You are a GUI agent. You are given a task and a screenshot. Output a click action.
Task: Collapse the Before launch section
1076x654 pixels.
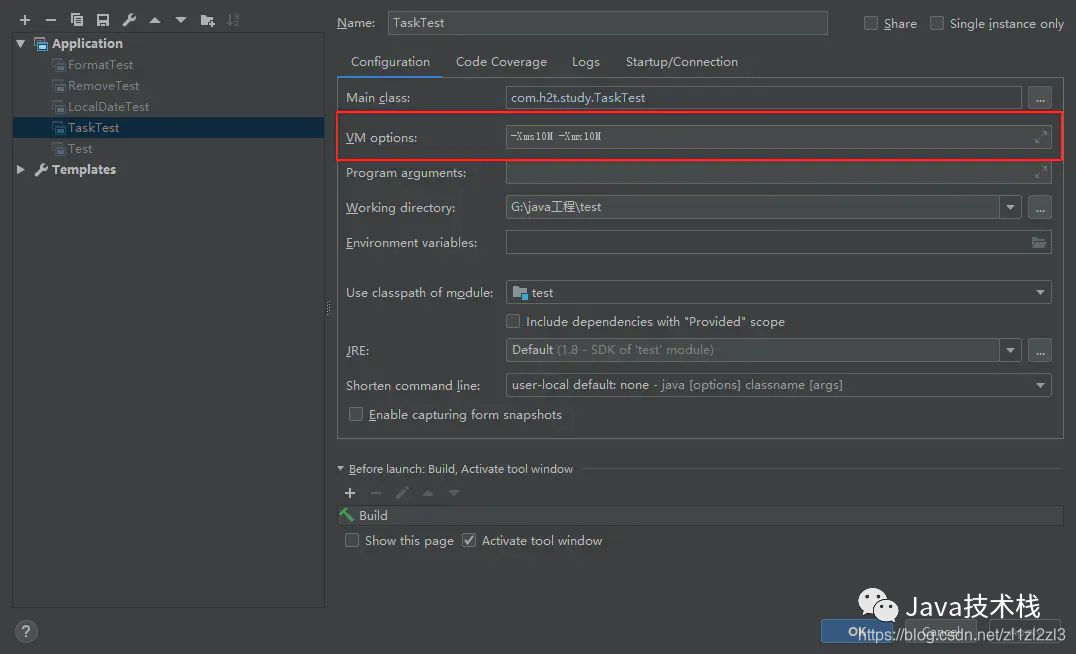pos(340,469)
